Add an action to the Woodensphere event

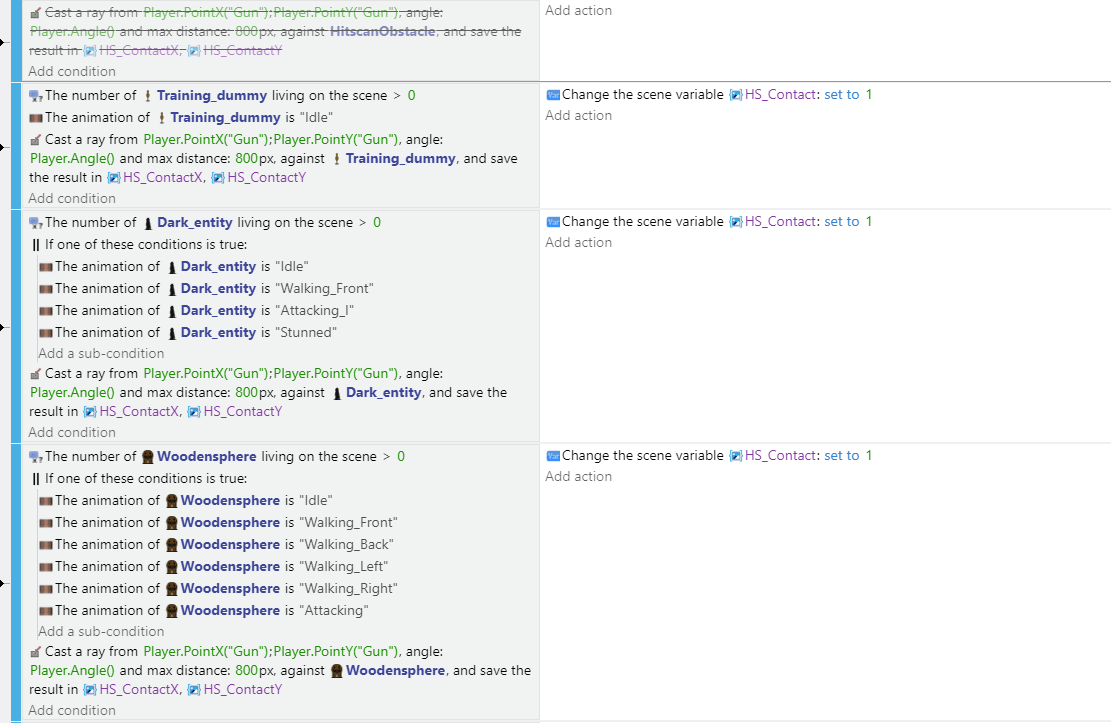(578, 476)
